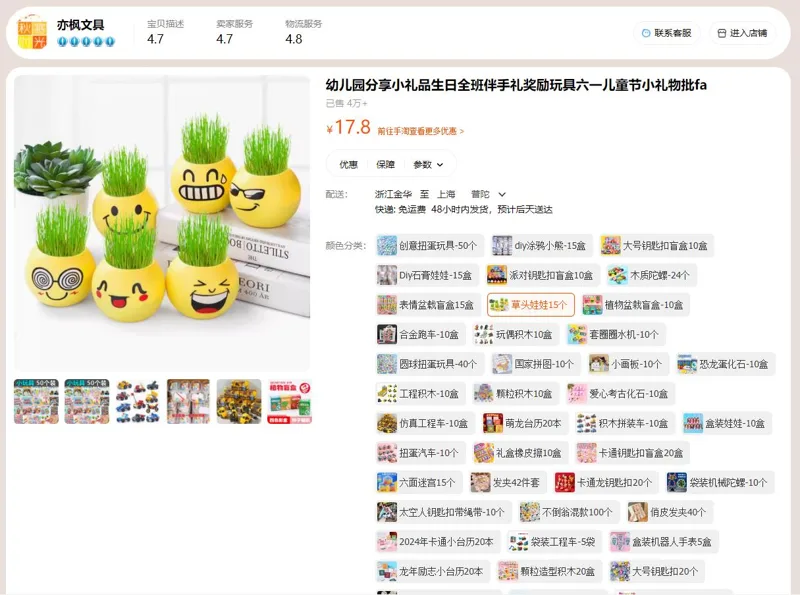
Task: Click the 不倒翁混款100个 variant image icon
Action: point(530,512)
